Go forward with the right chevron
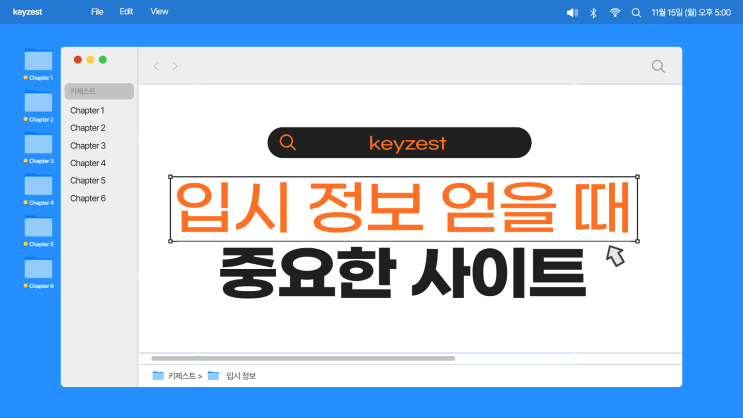Screen dimensions: 743x418 [175, 66]
